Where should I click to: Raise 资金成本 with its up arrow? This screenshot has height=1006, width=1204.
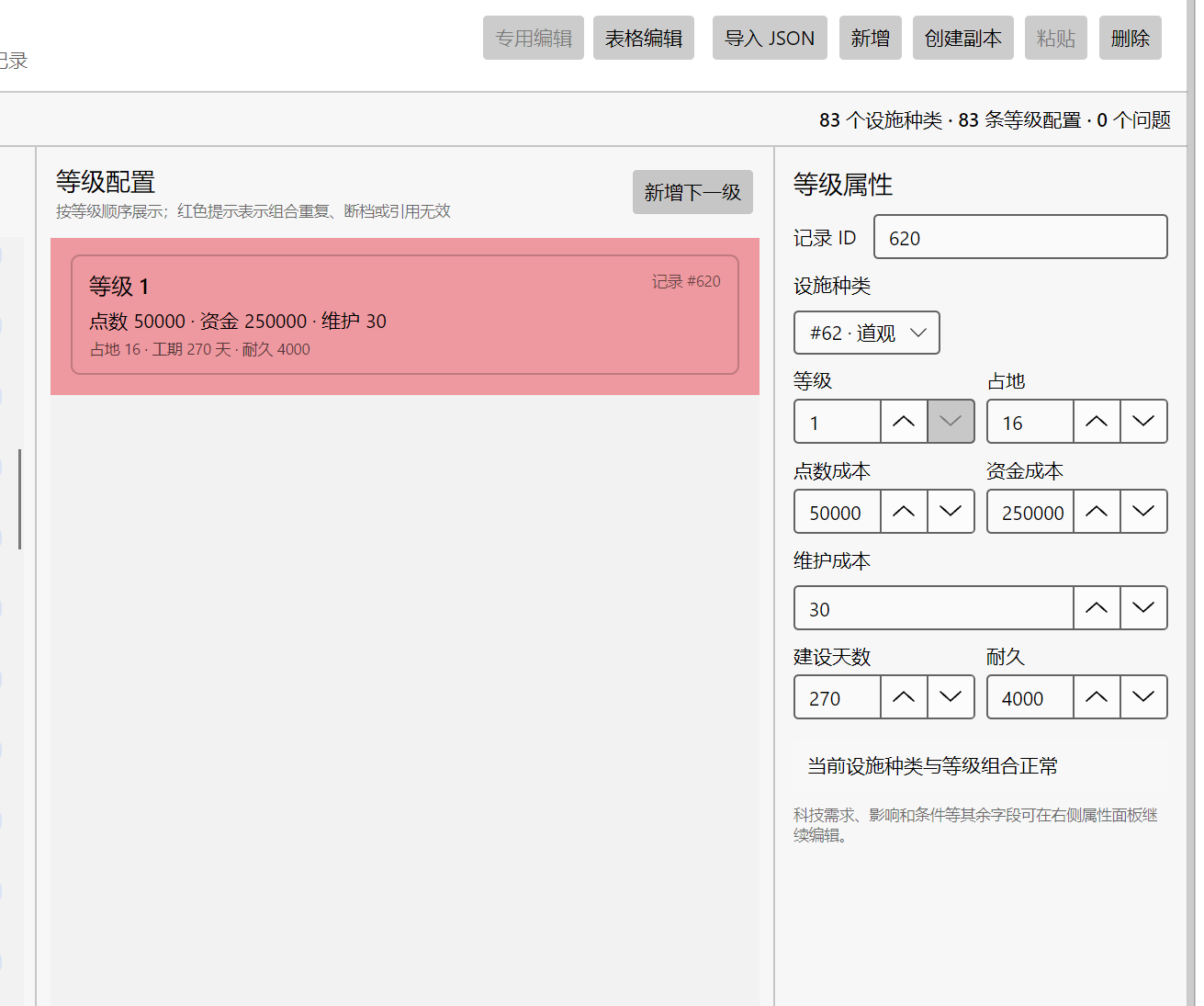pos(1097,512)
